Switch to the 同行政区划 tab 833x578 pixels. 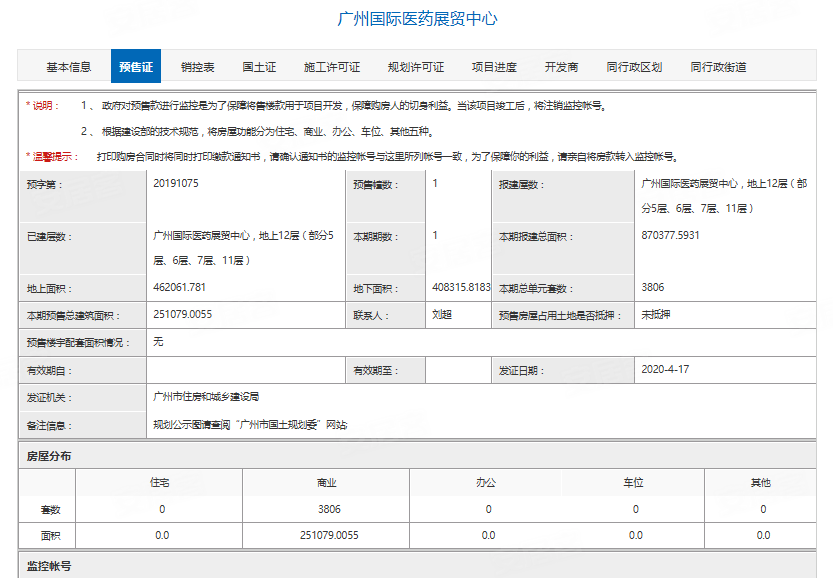point(634,67)
